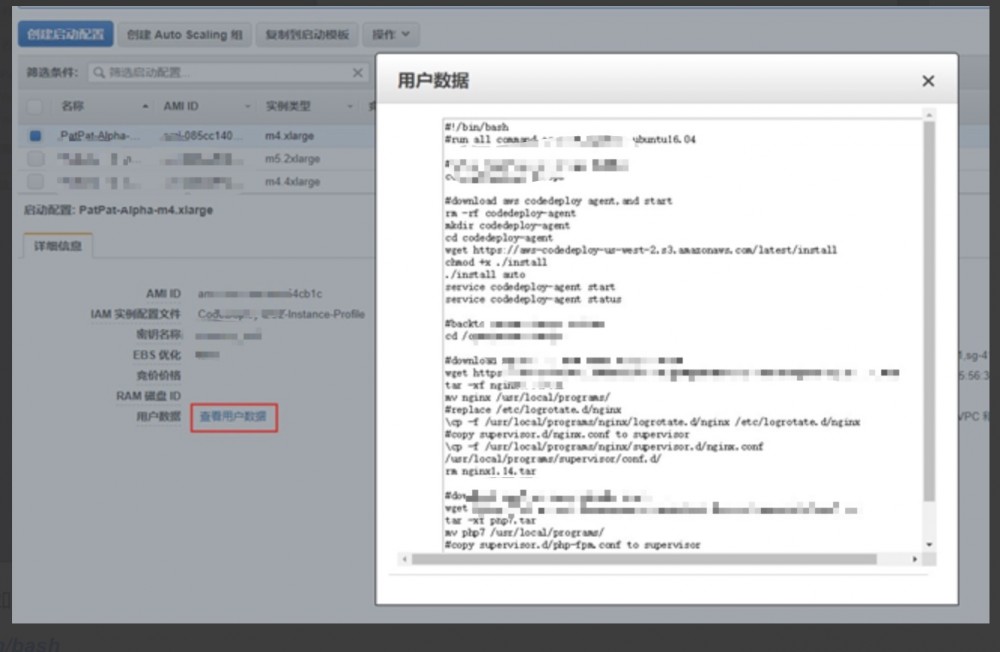Click the 操作 dropdown caret
The width and height of the screenshot is (1000, 652).
405,33
